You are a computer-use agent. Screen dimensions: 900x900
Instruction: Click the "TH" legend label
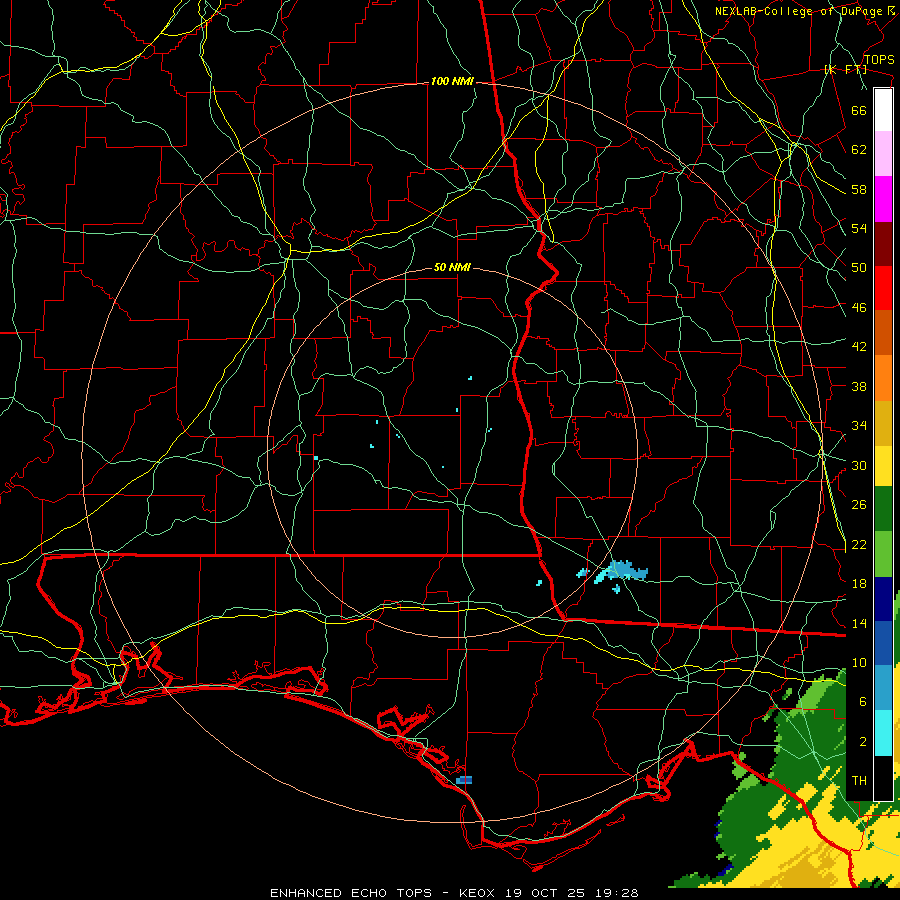(859, 781)
